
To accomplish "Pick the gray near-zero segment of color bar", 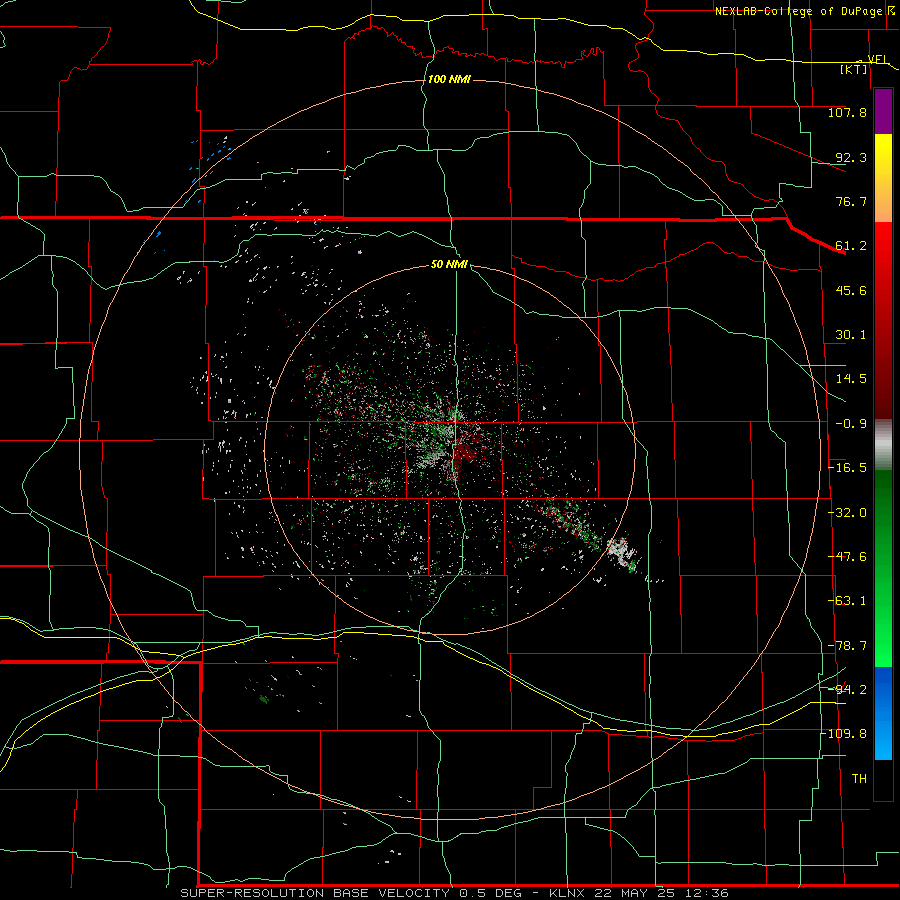I will [x=883, y=445].
